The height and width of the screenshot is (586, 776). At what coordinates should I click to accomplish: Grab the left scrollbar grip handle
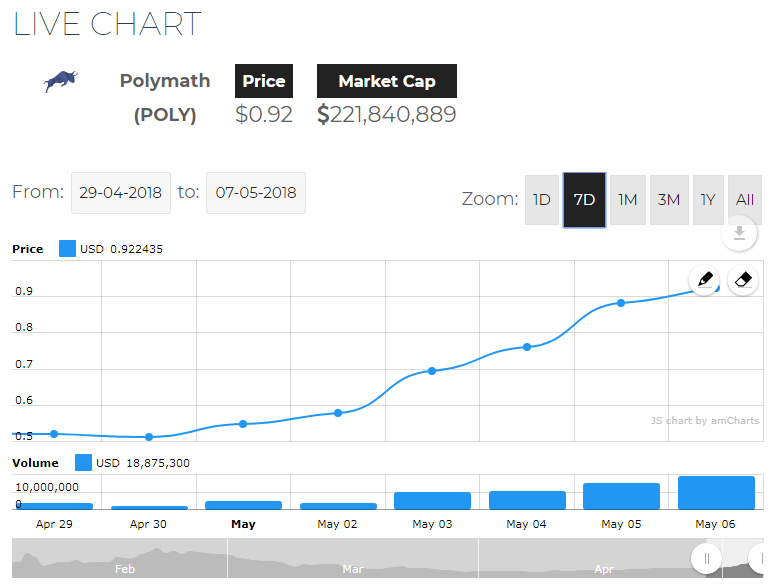[706, 558]
